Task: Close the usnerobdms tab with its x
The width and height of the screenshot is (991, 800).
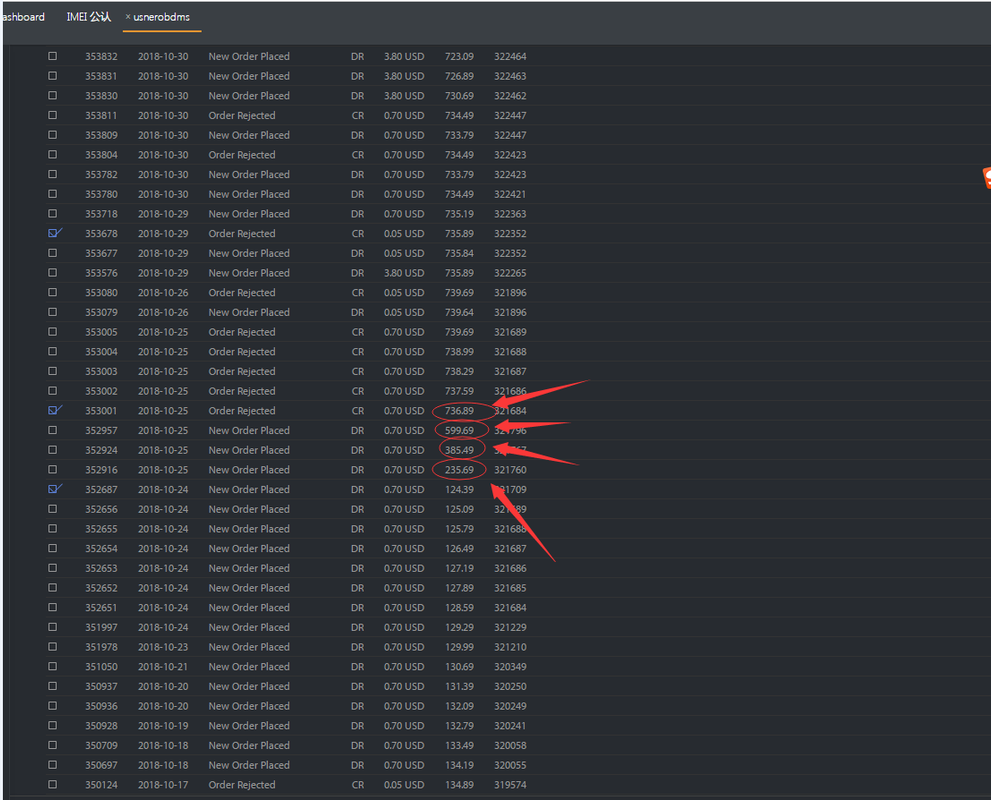Action: (128, 17)
